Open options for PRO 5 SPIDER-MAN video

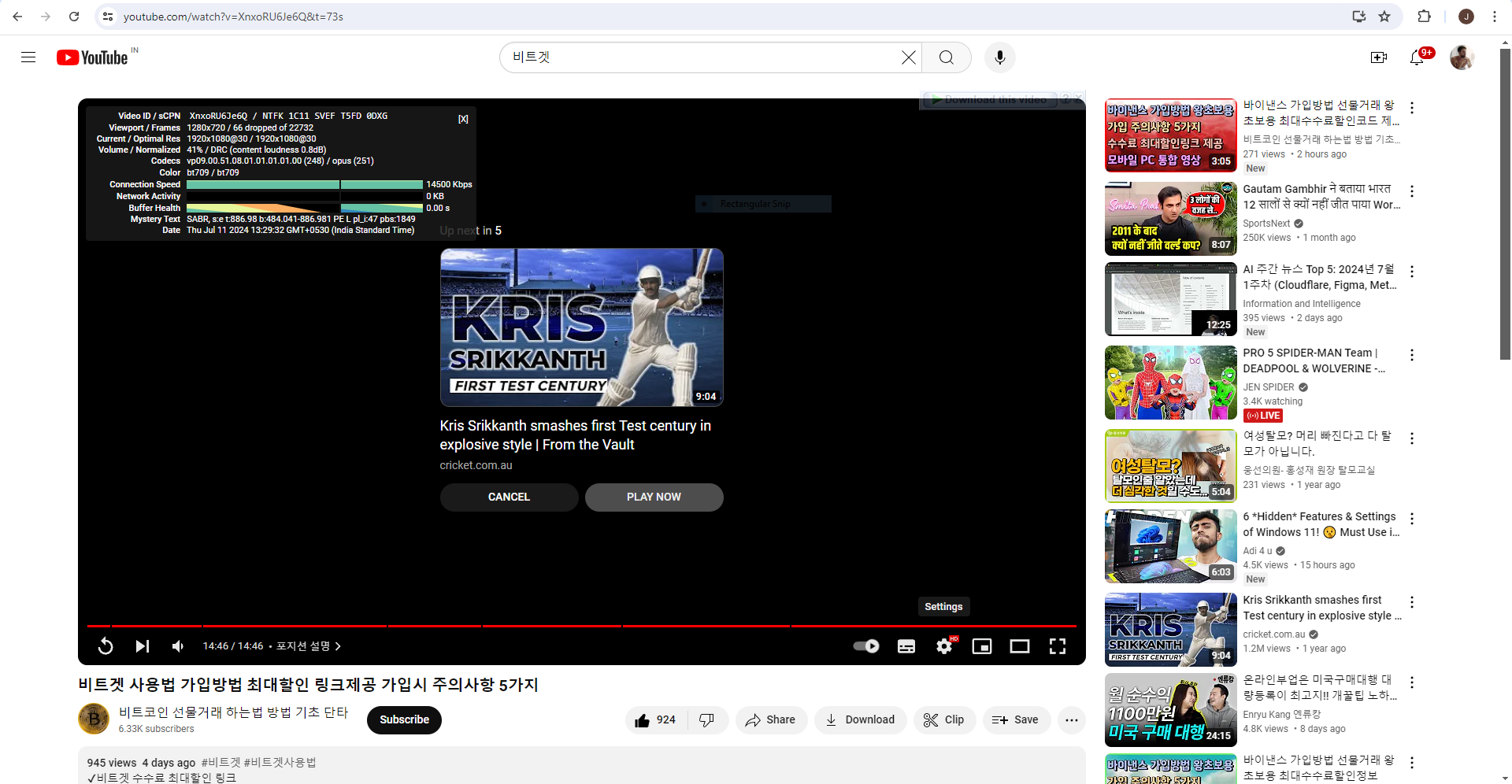point(1412,355)
